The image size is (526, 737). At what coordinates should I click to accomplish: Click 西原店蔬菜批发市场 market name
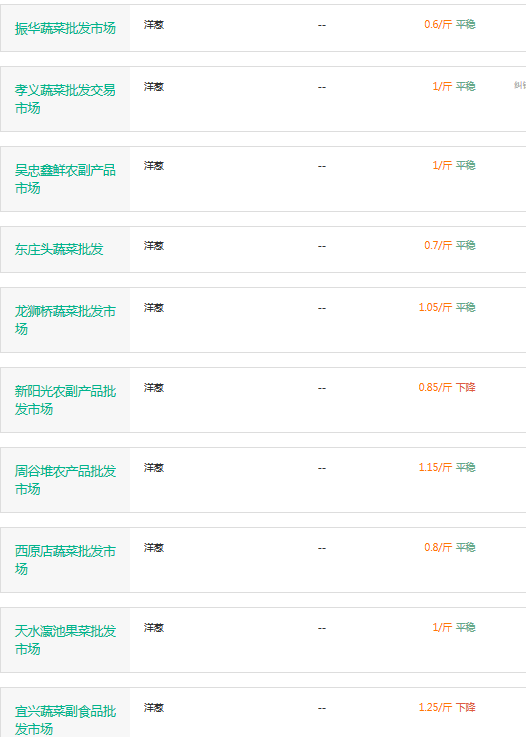click(x=65, y=560)
